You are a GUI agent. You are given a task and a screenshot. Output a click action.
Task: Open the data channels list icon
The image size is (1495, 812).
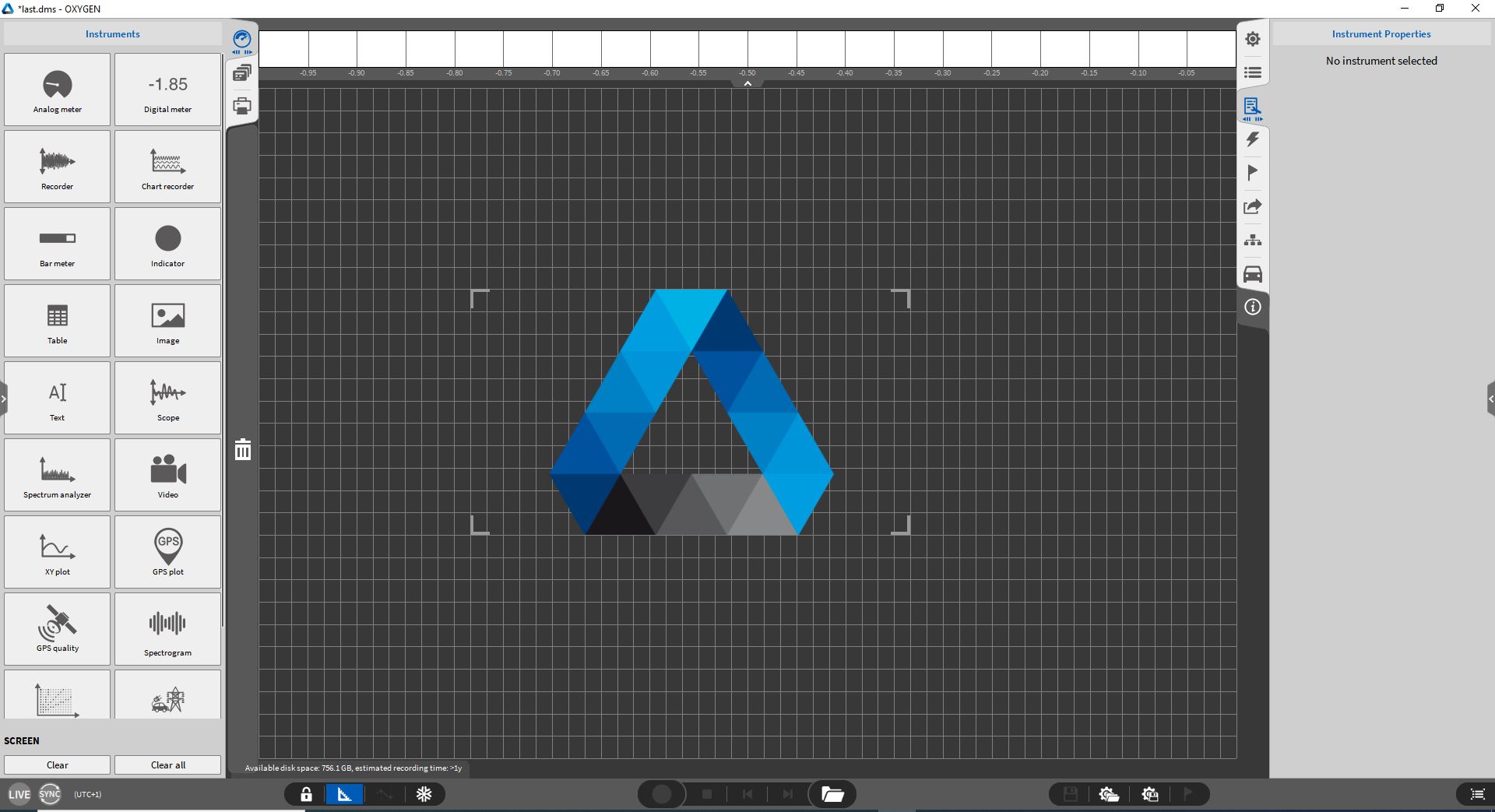click(x=1253, y=72)
